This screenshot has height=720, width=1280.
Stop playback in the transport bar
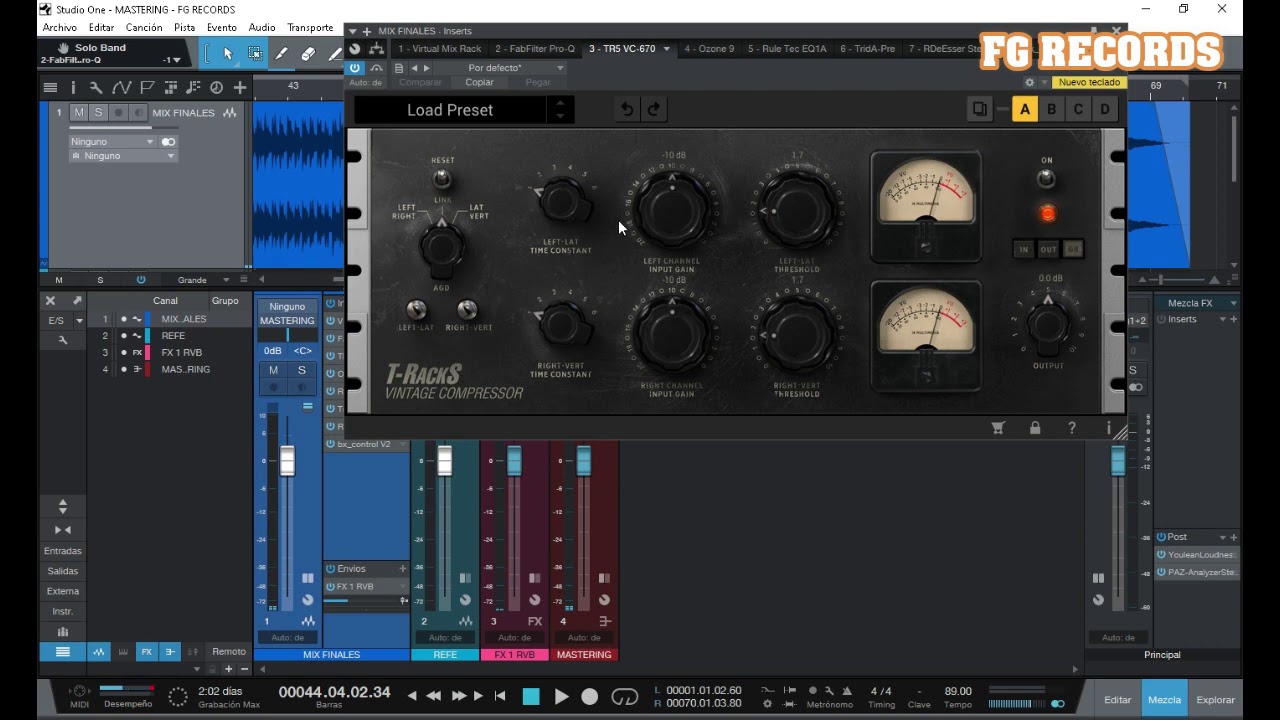click(531, 697)
